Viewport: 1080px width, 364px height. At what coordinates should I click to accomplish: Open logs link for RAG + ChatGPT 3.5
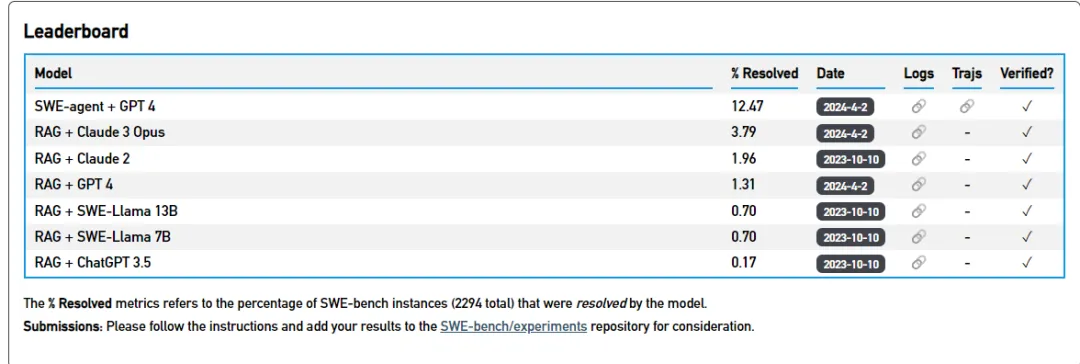tap(918, 263)
